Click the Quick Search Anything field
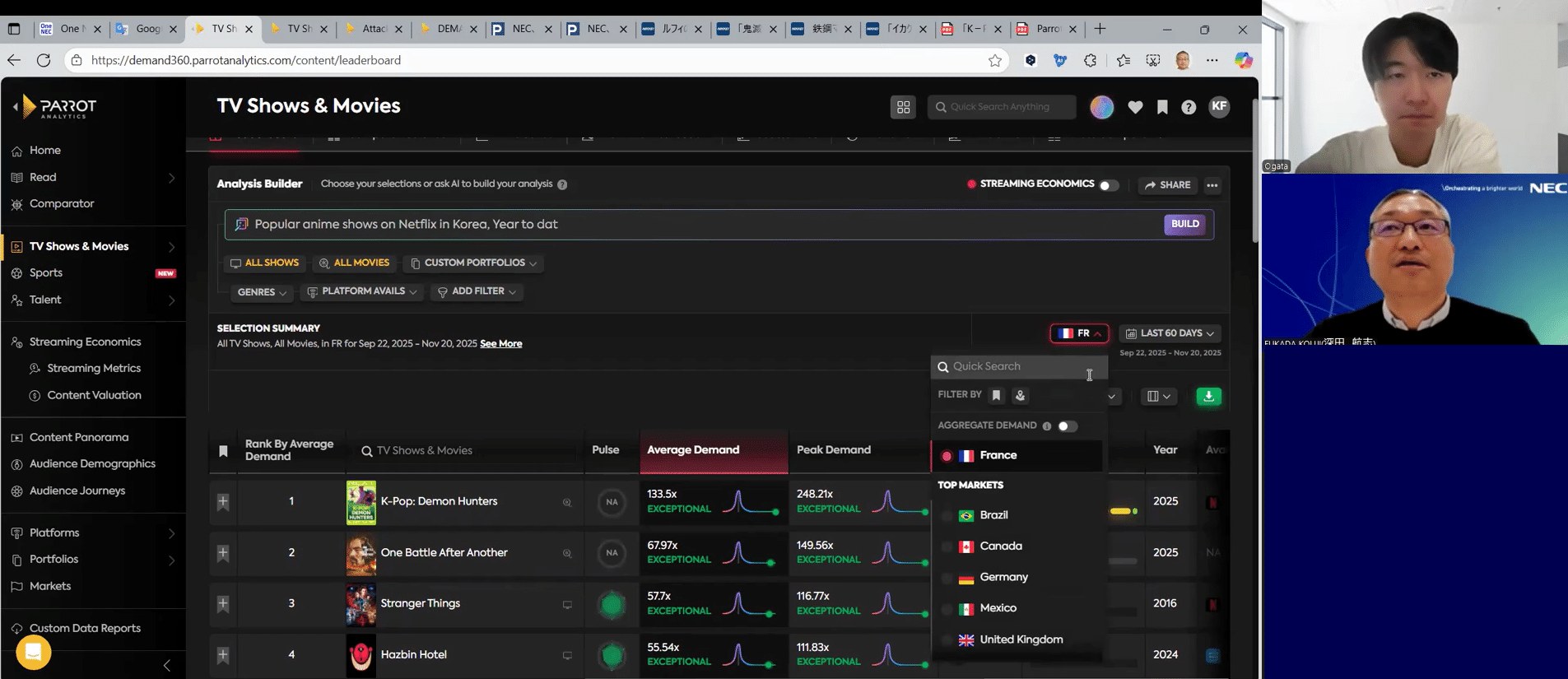This screenshot has height=679, width=1568. coord(1002,107)
